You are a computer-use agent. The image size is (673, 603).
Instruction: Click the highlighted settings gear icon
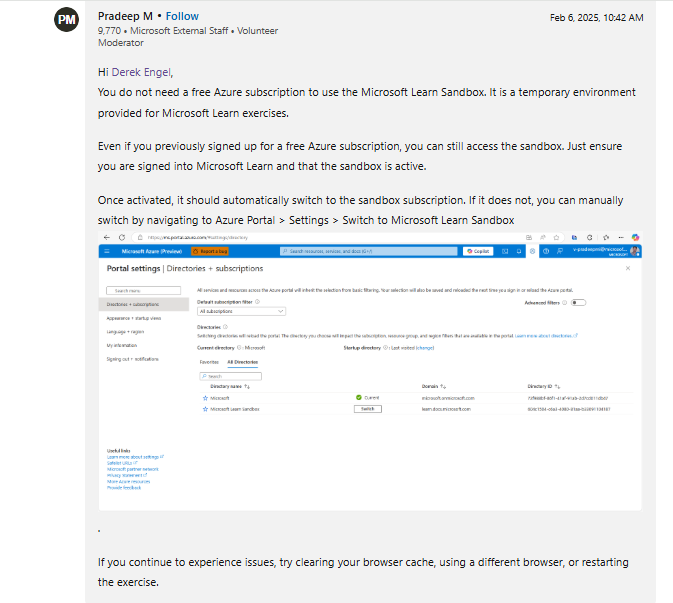[x=532, y=251]
